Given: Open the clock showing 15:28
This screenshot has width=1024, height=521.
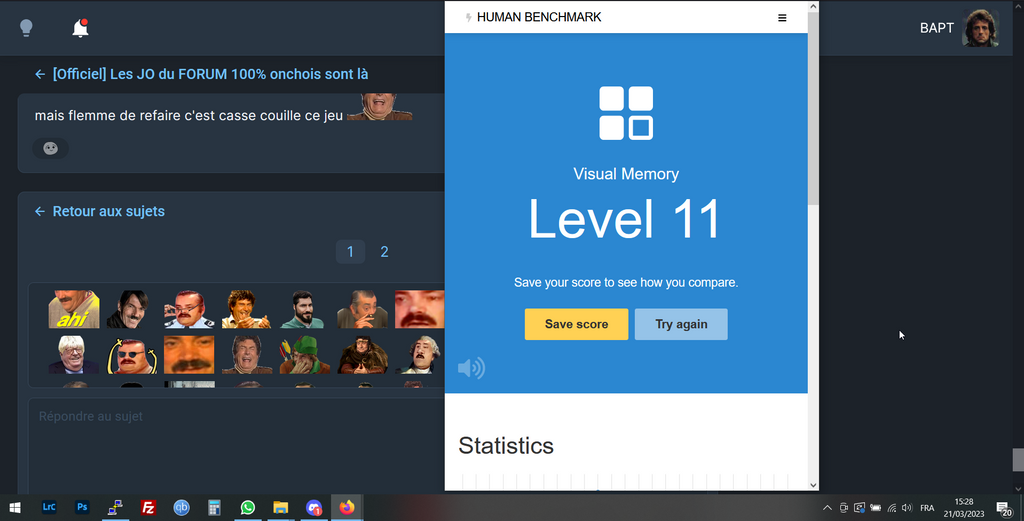Looking at the screenshot, I should pyautogui.click(x=964, y=508).
